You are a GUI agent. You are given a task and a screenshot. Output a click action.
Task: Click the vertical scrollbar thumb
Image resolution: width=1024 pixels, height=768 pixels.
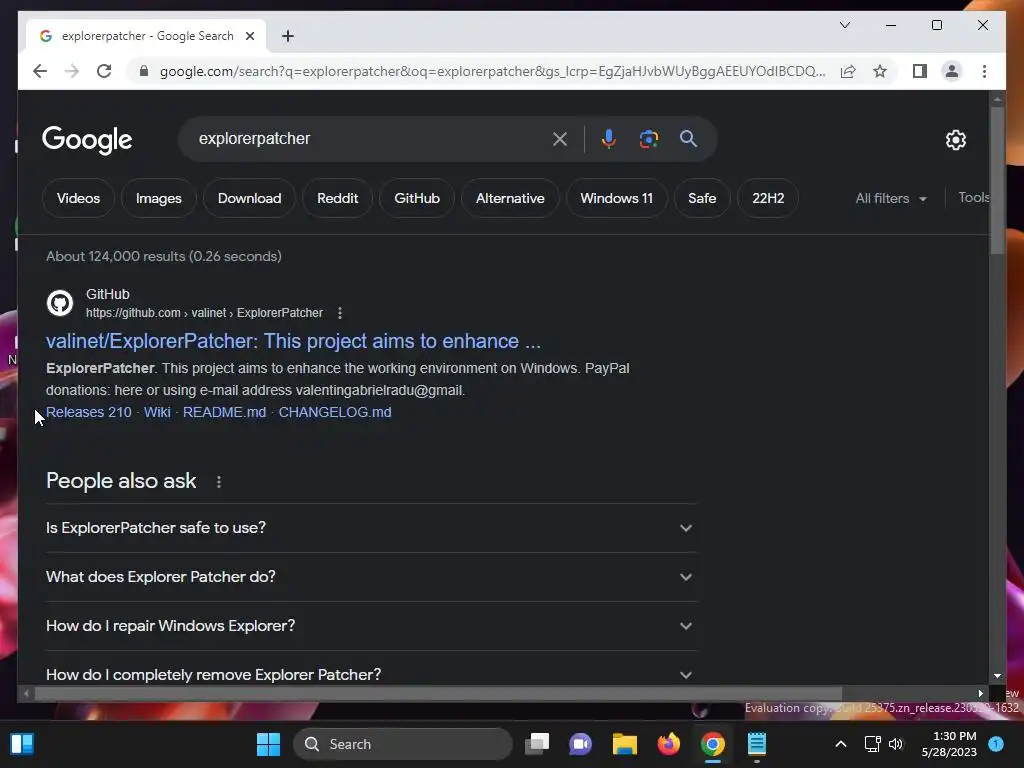[997, 180]
